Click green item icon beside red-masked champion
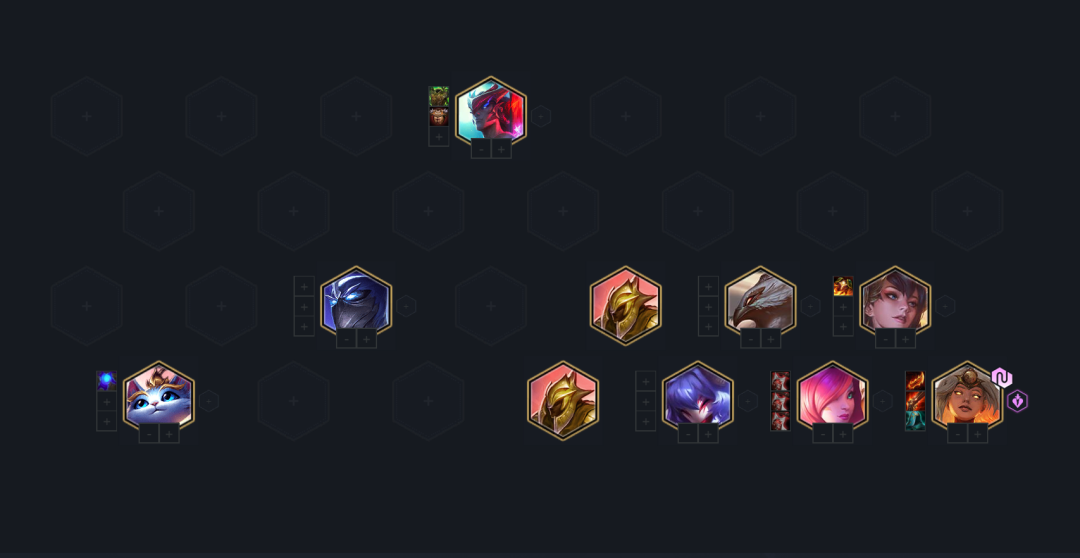1080x558 pixels. (439, 96)
